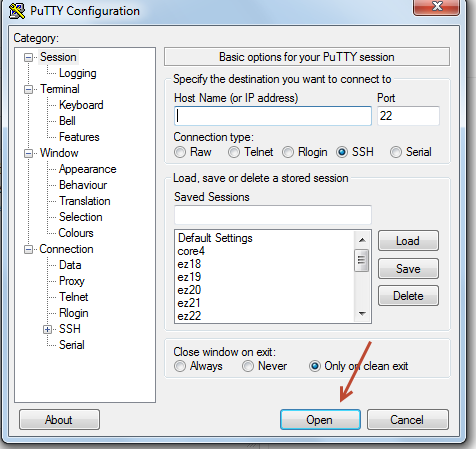Collapse the Connection tree node
This screenshot has height=449, width=476.
[29, 250]
